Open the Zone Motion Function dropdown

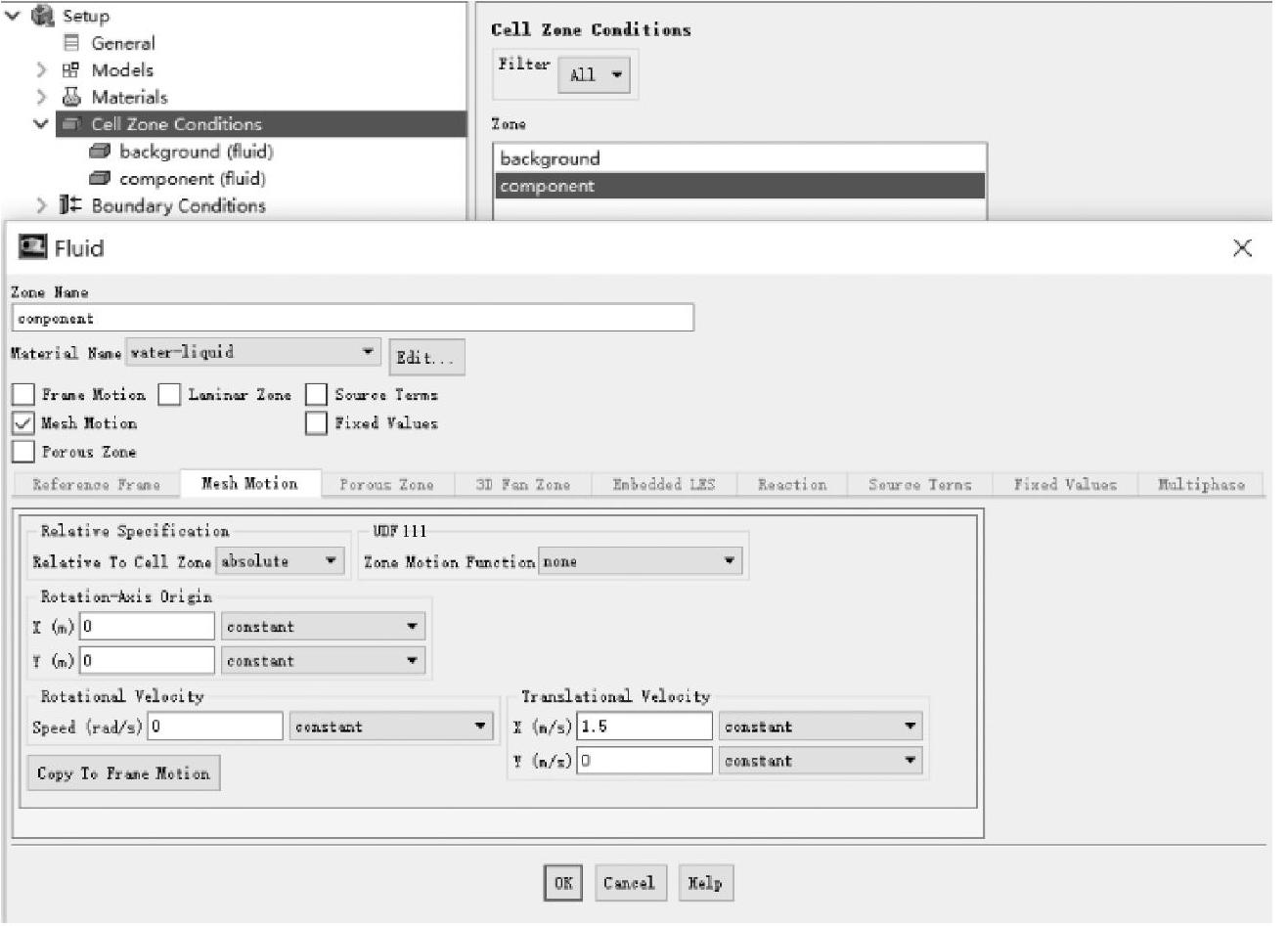(640, 561)
